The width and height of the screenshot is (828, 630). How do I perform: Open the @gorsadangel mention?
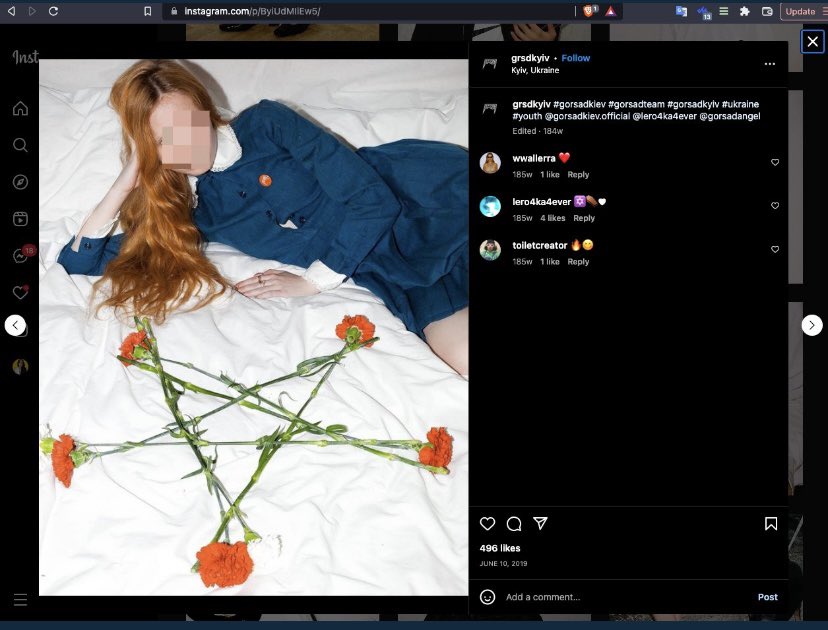click(x=730, y=116)
